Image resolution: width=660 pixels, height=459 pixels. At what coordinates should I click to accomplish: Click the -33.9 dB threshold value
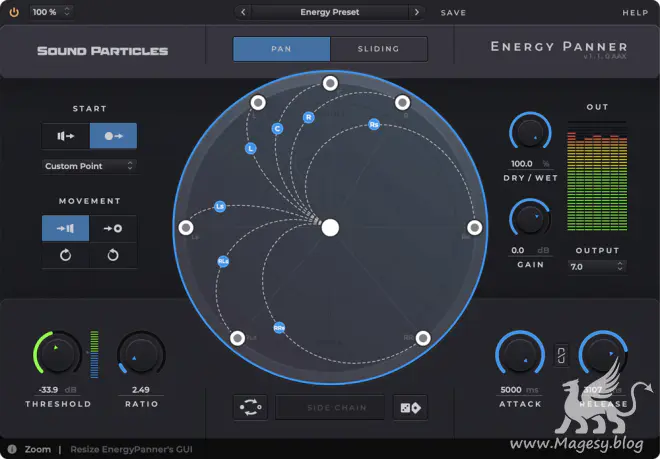(57, 390)
